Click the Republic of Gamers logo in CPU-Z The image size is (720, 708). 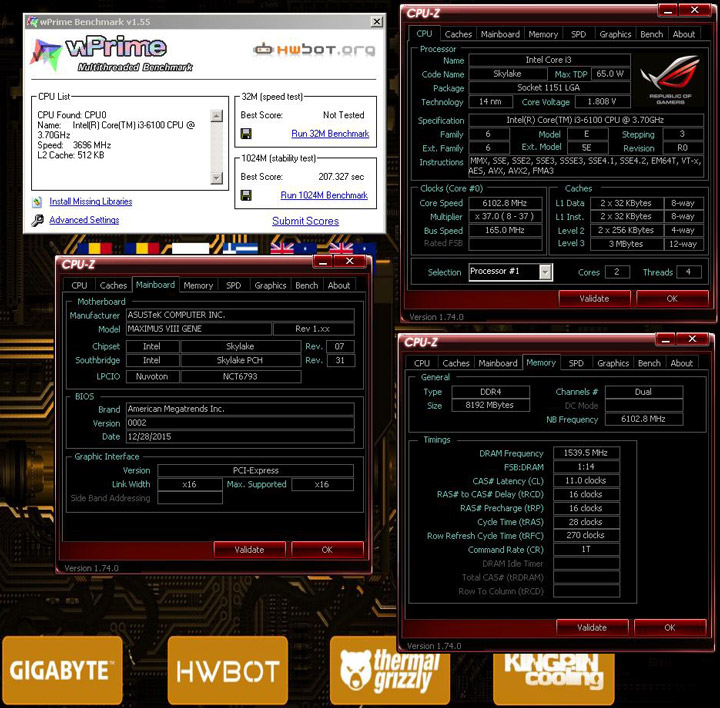pyautogui.click(x=670, y=79)
